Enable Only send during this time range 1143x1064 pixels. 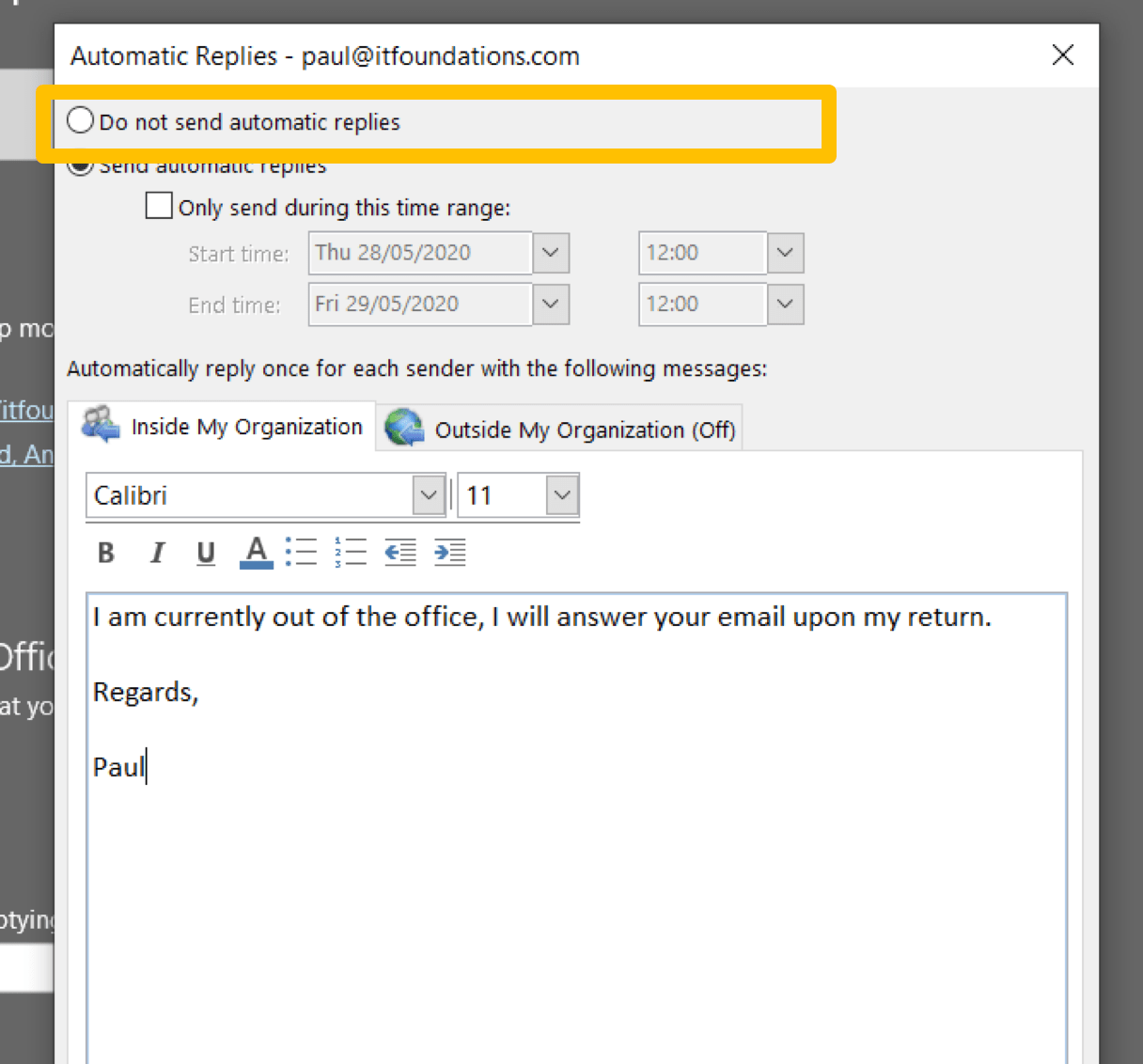click(x=159, y=206)
